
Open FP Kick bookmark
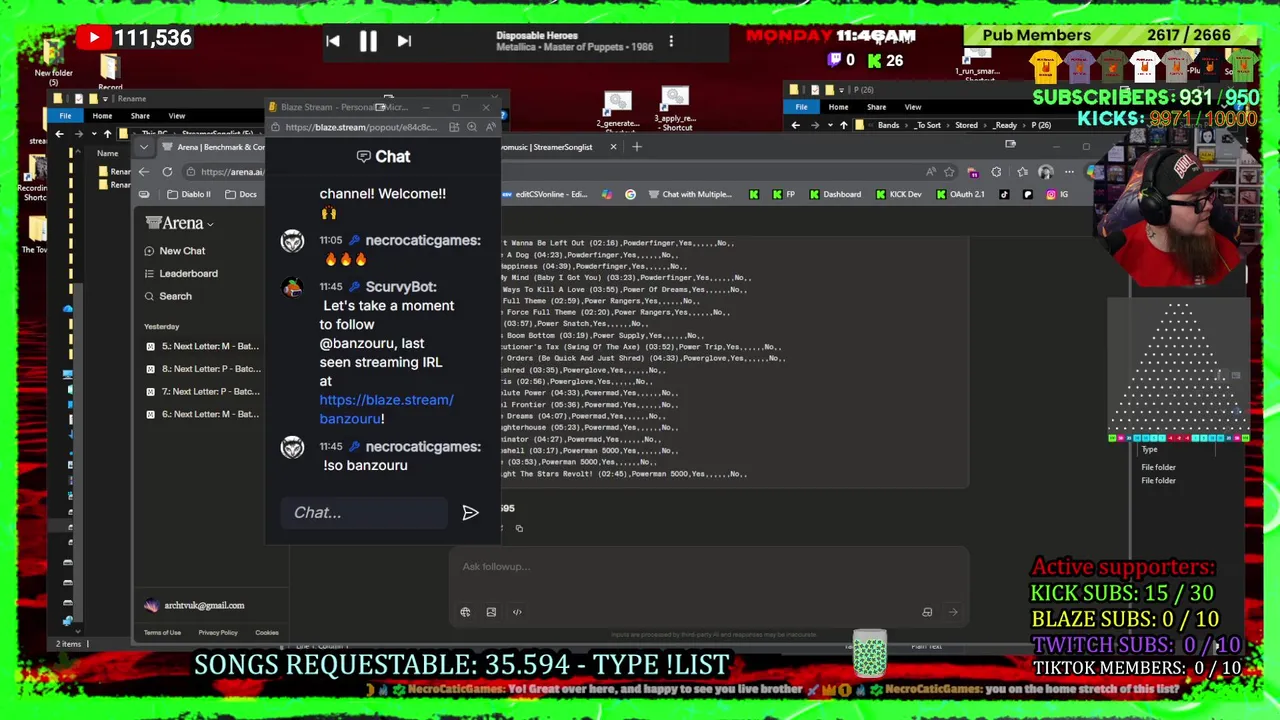pos(782,194)
